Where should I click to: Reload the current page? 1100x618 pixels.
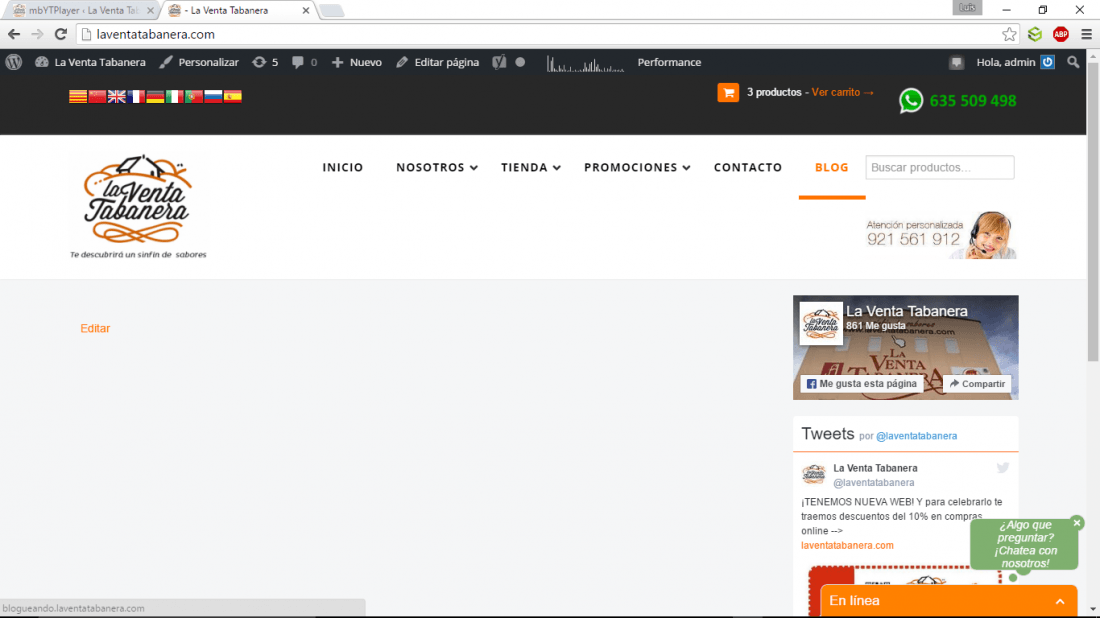(x=61, y=34)
